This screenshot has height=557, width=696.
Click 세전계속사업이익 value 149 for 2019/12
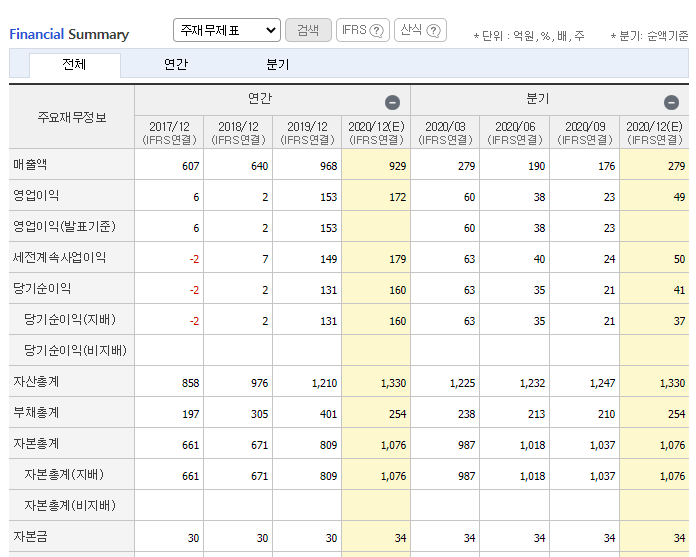[x=328, y=260]
